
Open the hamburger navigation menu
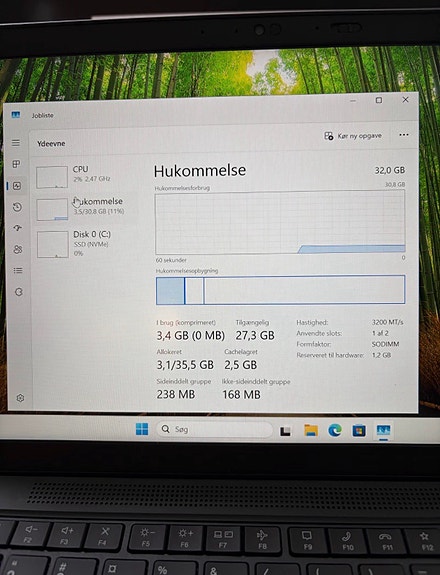point(16,143)
